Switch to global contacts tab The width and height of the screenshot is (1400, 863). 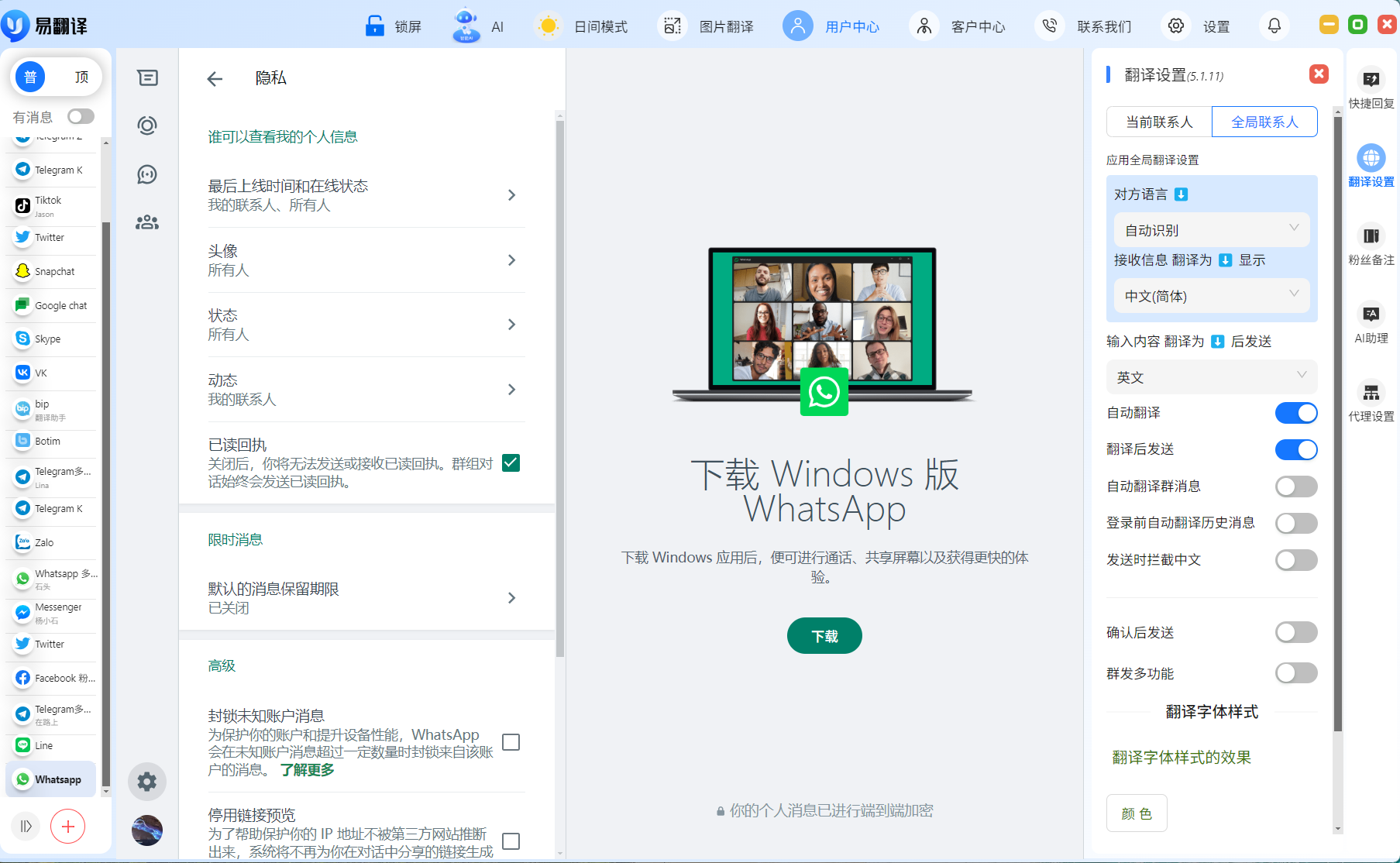tap(1264, 122)
